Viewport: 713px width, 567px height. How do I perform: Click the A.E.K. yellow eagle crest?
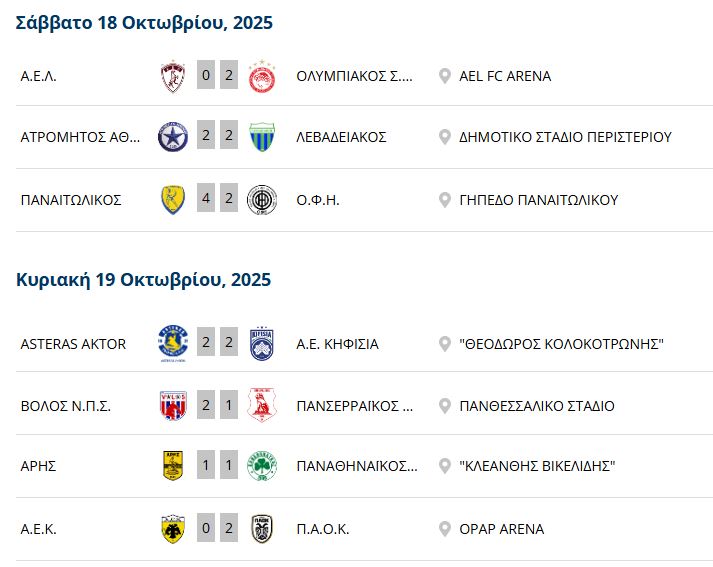pos(173,529)
